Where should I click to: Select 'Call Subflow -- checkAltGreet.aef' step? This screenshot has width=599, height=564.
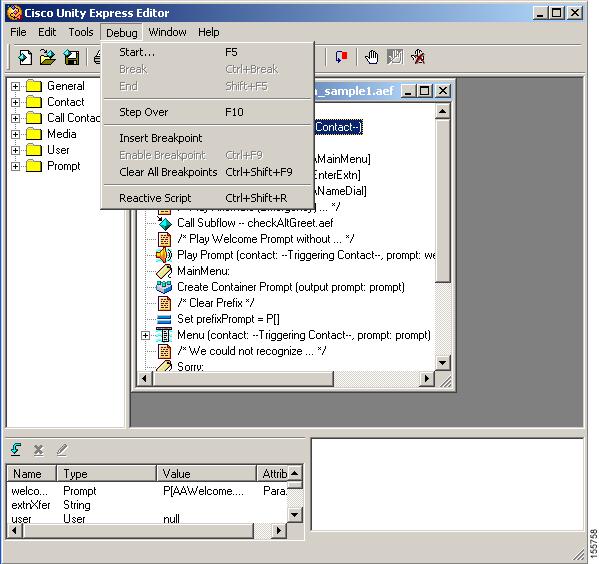[255, 223]
